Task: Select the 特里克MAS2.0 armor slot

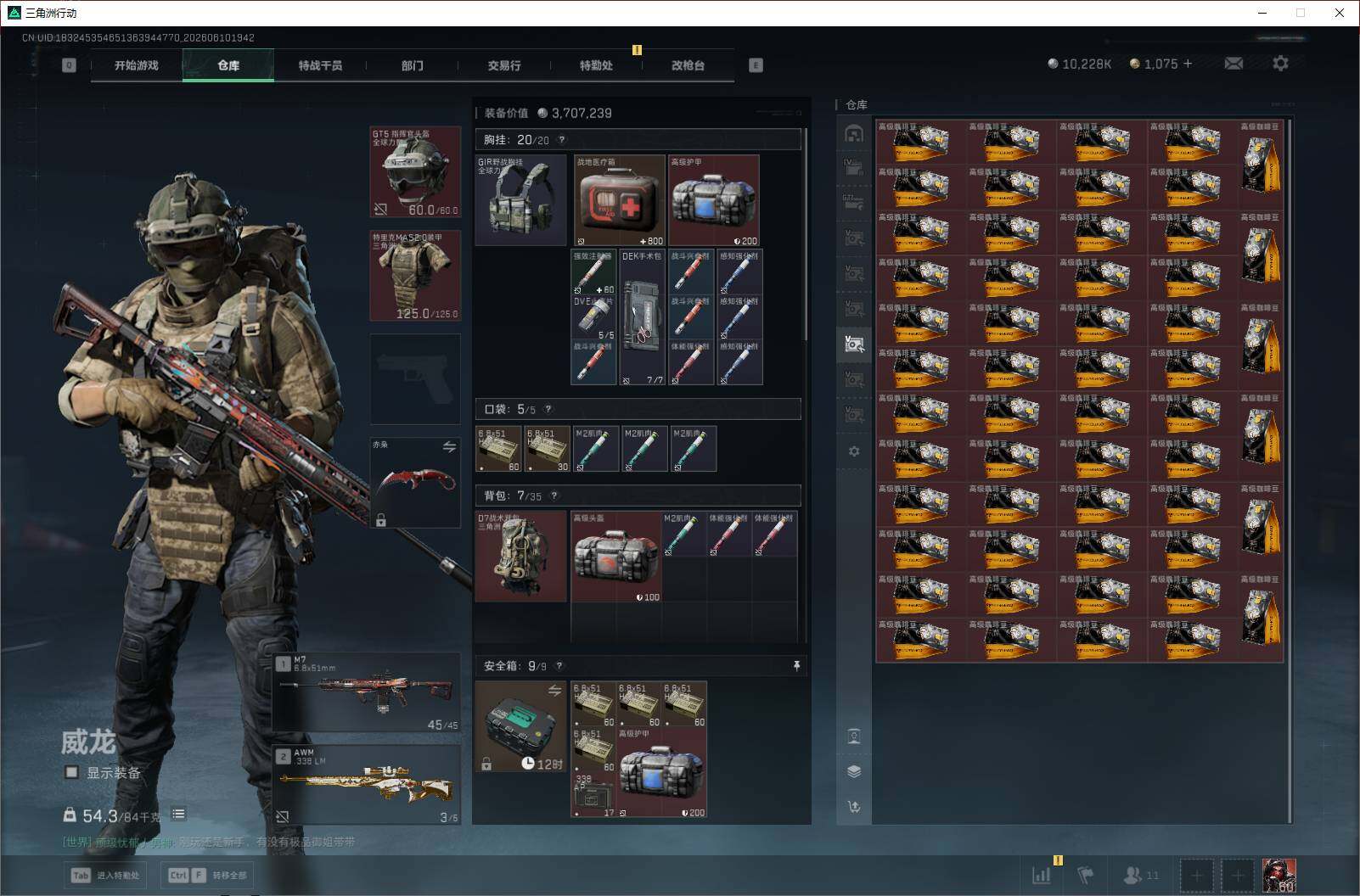Action: (415, 276)
